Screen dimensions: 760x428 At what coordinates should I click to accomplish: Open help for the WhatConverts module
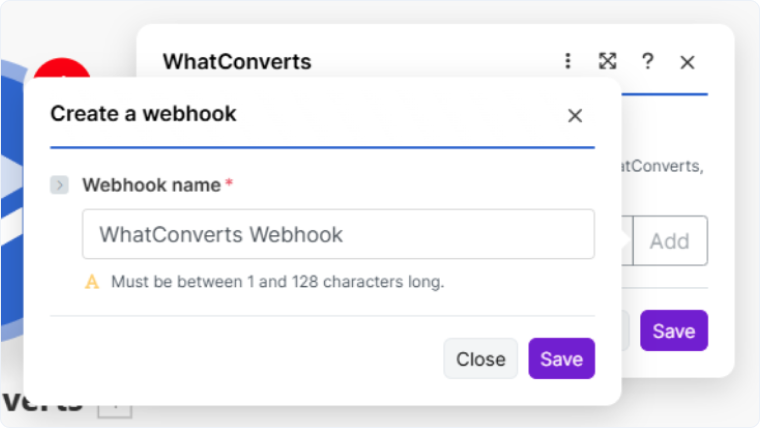(648, 61)
